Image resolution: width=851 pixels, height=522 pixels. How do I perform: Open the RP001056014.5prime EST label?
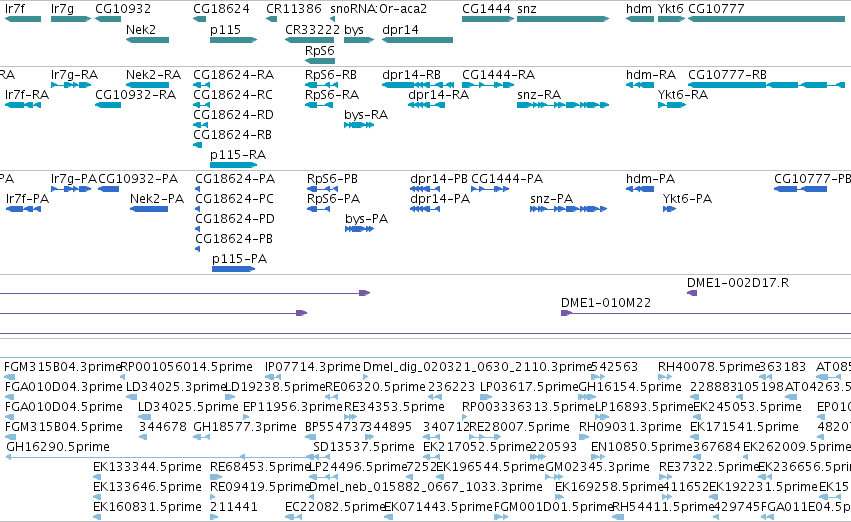click(x=186, y=367)
